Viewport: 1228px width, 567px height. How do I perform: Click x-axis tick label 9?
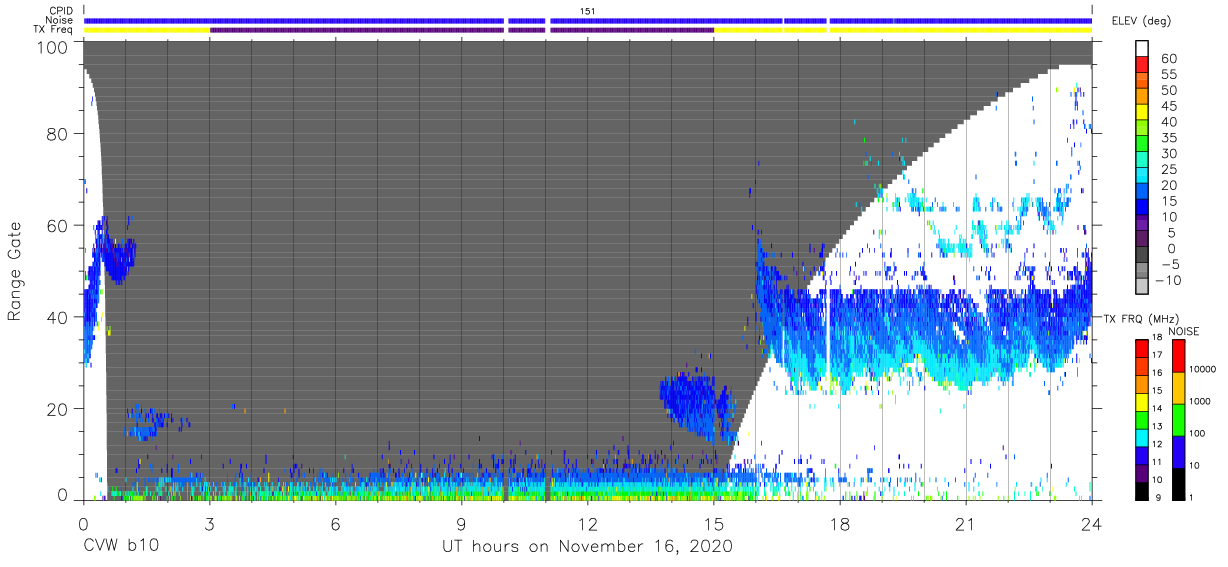point(461,523)
